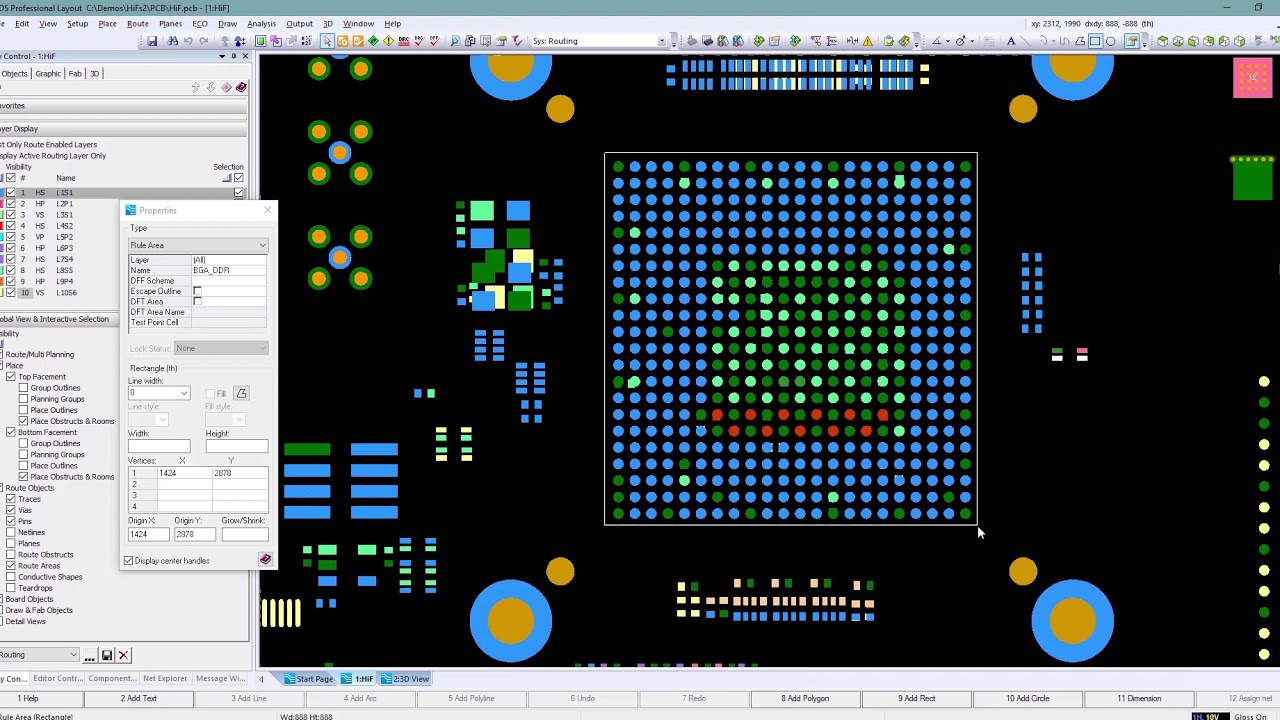
Task: Enable the Netlines checkbox
Action: [x=11, y=532]
